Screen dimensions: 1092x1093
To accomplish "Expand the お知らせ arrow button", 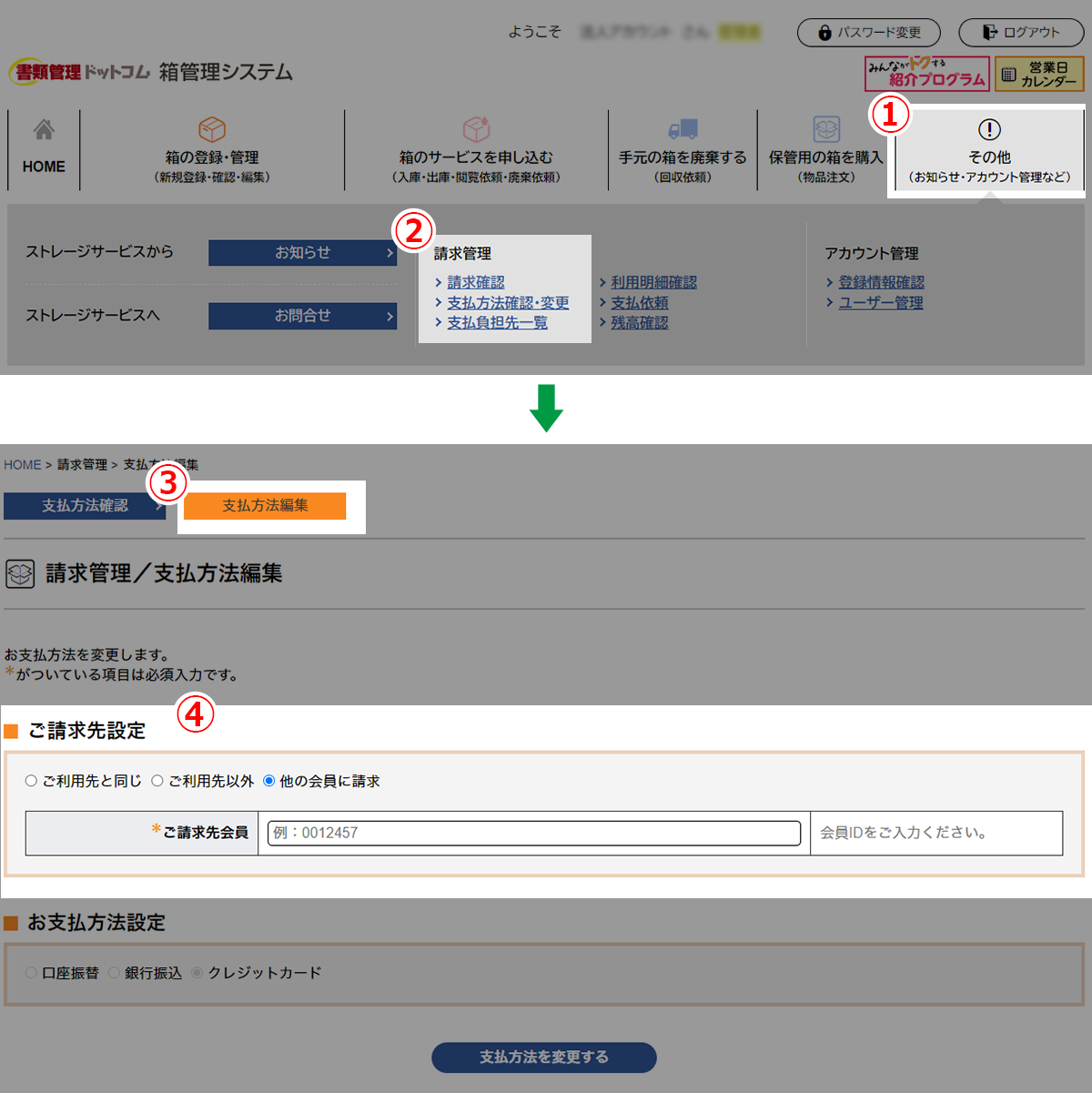I will (389, 253).
